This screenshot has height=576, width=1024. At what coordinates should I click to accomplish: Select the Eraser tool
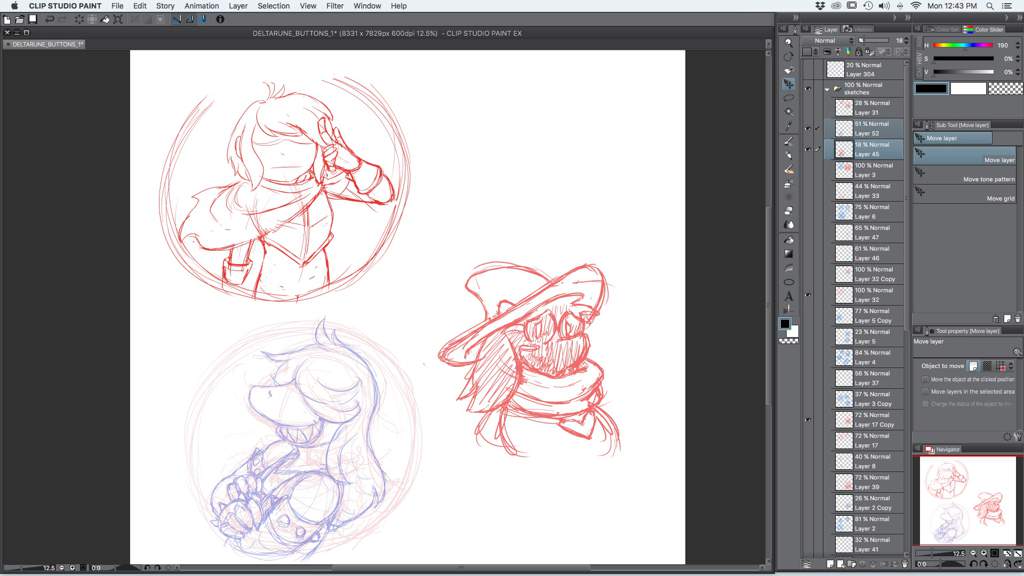click(x=789, y=210)
